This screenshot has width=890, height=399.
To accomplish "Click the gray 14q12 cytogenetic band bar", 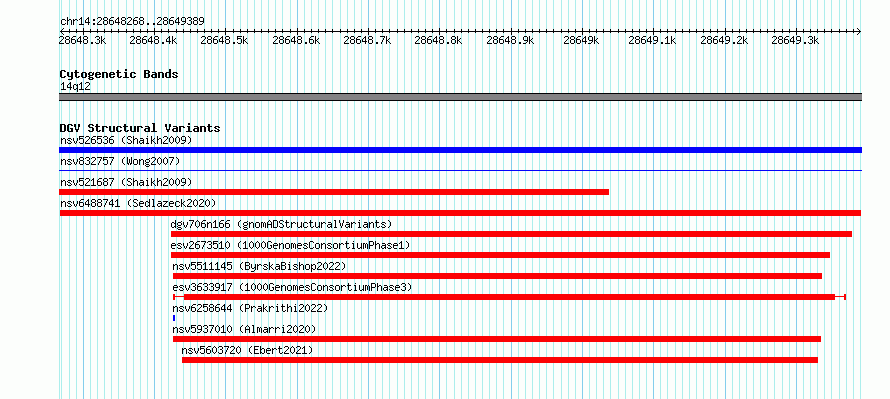I will (460, 97).
